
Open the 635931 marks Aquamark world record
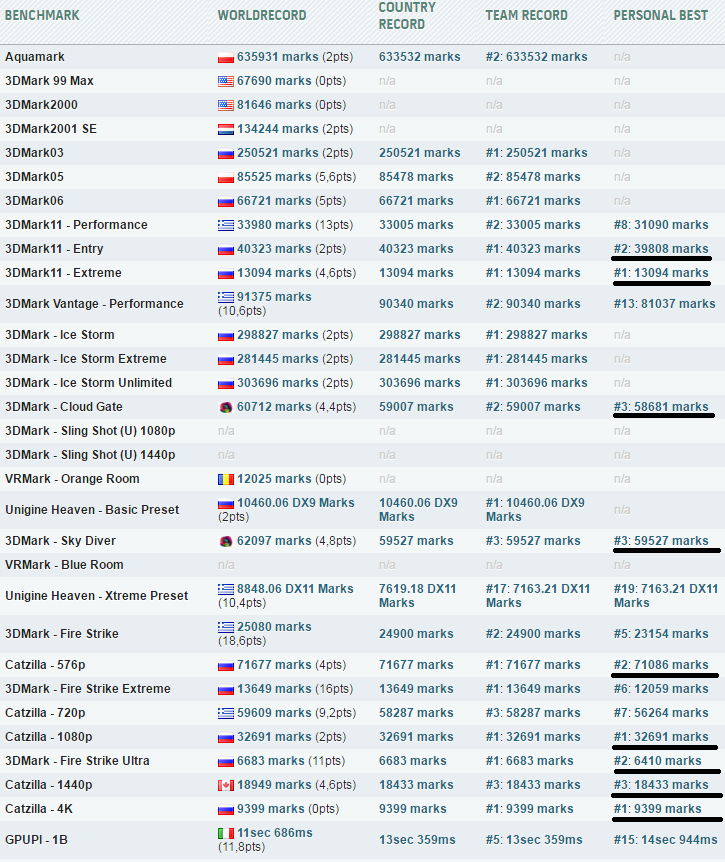tap(275, 57)
